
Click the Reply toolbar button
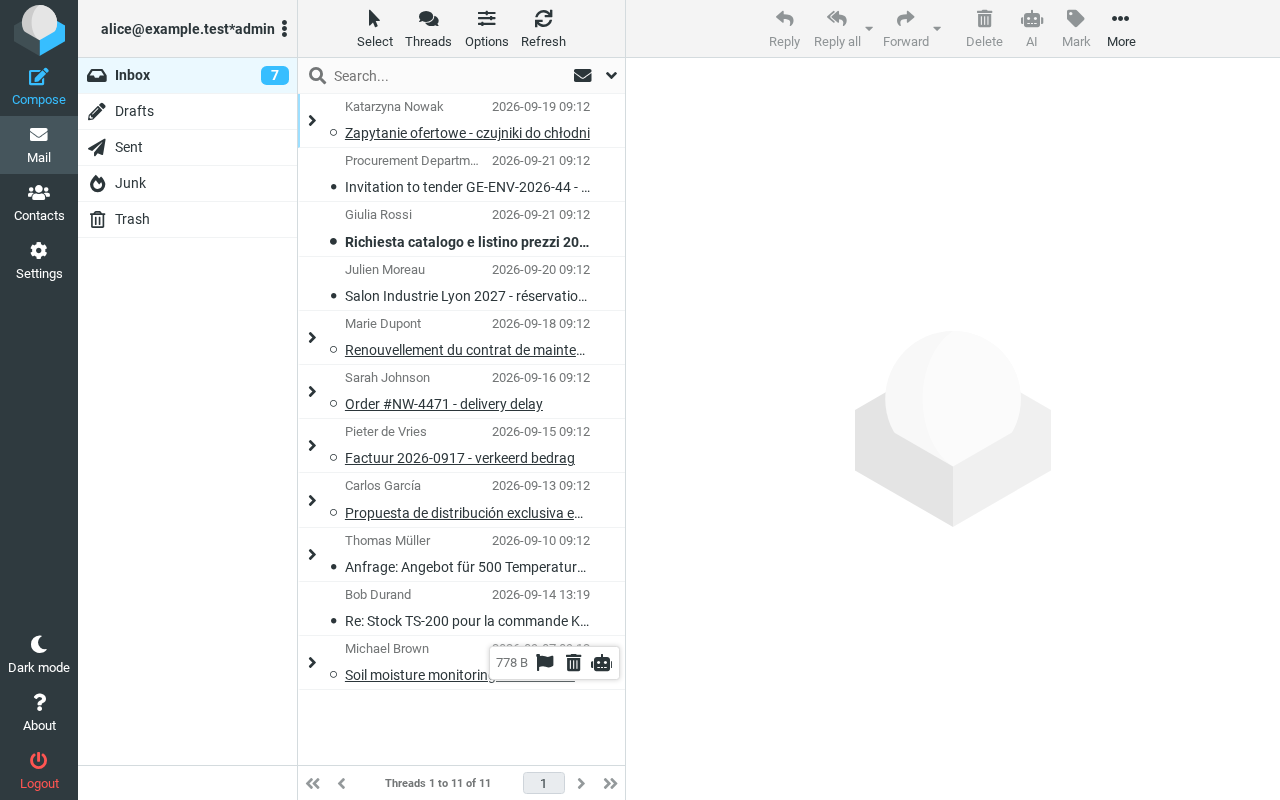[784, 29]
